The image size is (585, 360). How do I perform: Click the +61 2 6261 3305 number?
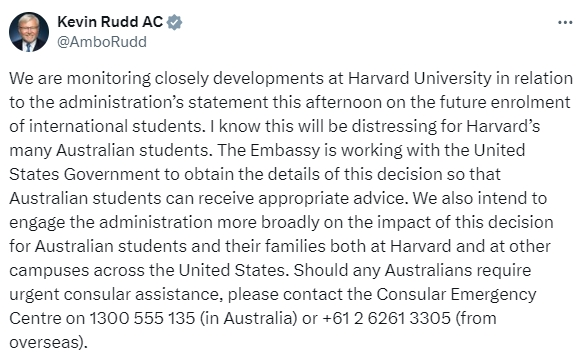386,318
